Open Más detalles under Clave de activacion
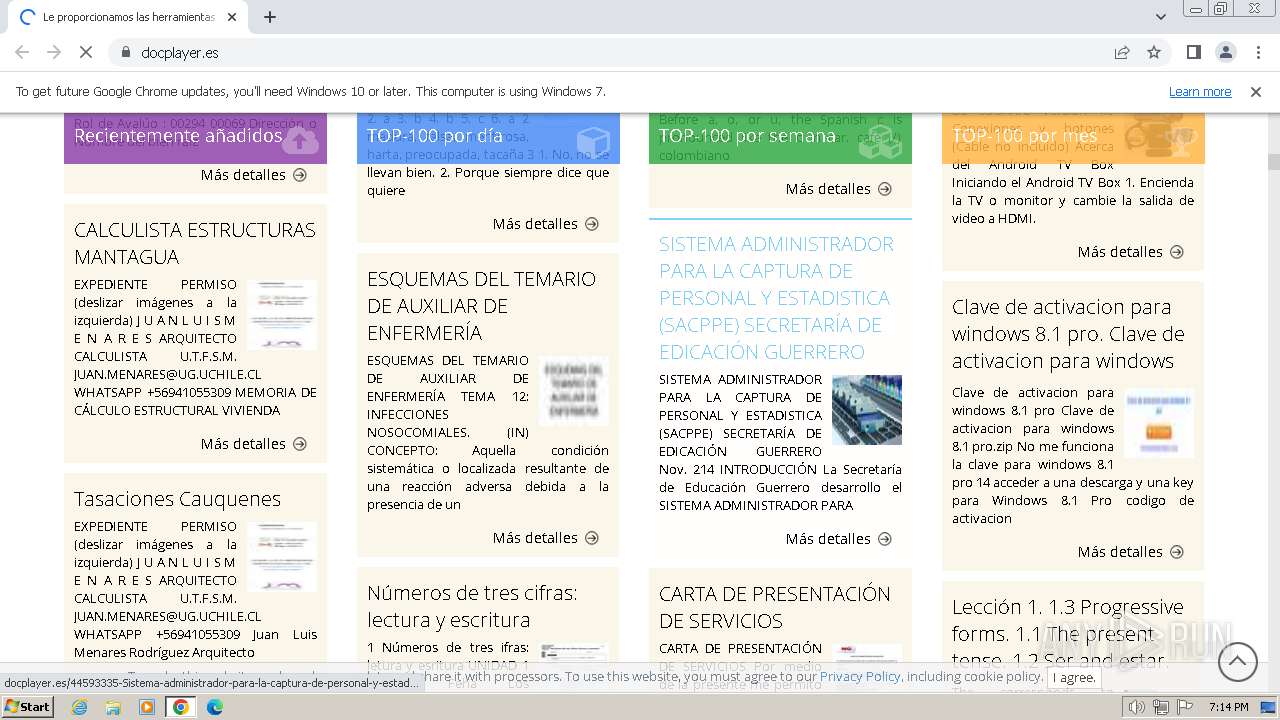This screenshot has width=1280, height=720. click(1131, 552)
